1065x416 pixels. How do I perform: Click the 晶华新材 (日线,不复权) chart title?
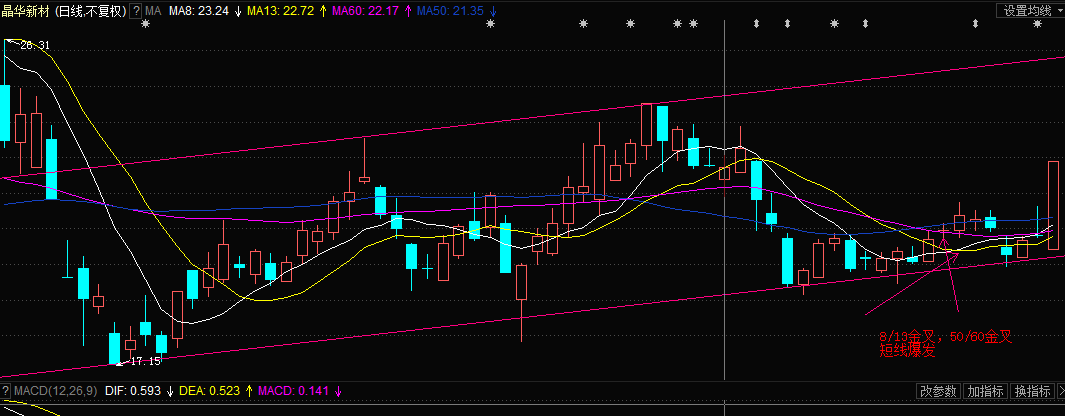(64, 10)
